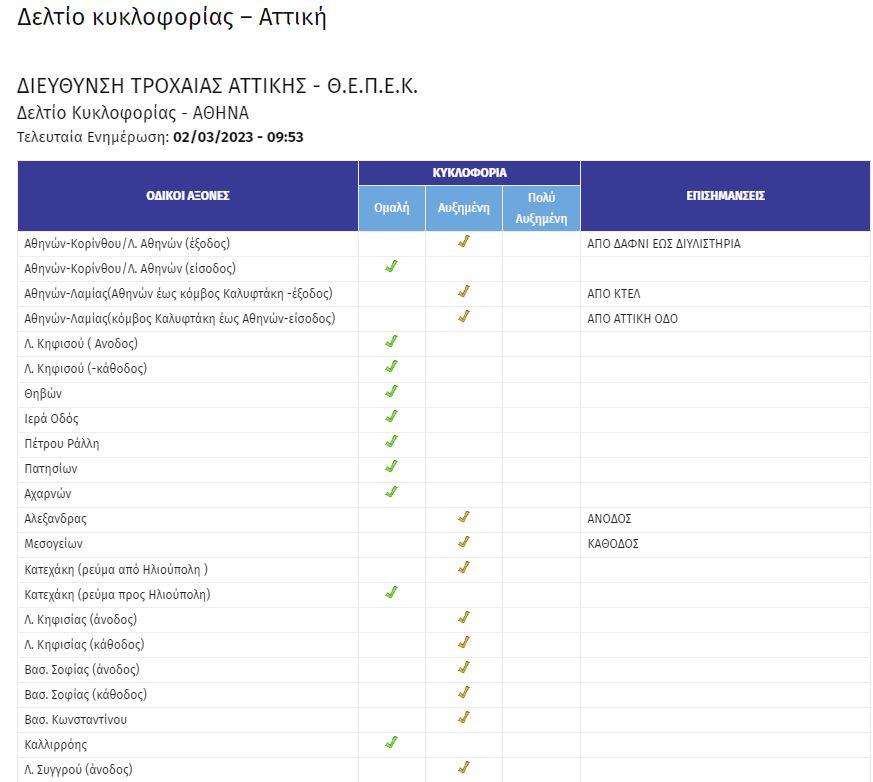The image size is (873, 782).
Task: Click the yellow checkmark for Βασ. Κωνσταντίνου
Action: tap(463, 718)
